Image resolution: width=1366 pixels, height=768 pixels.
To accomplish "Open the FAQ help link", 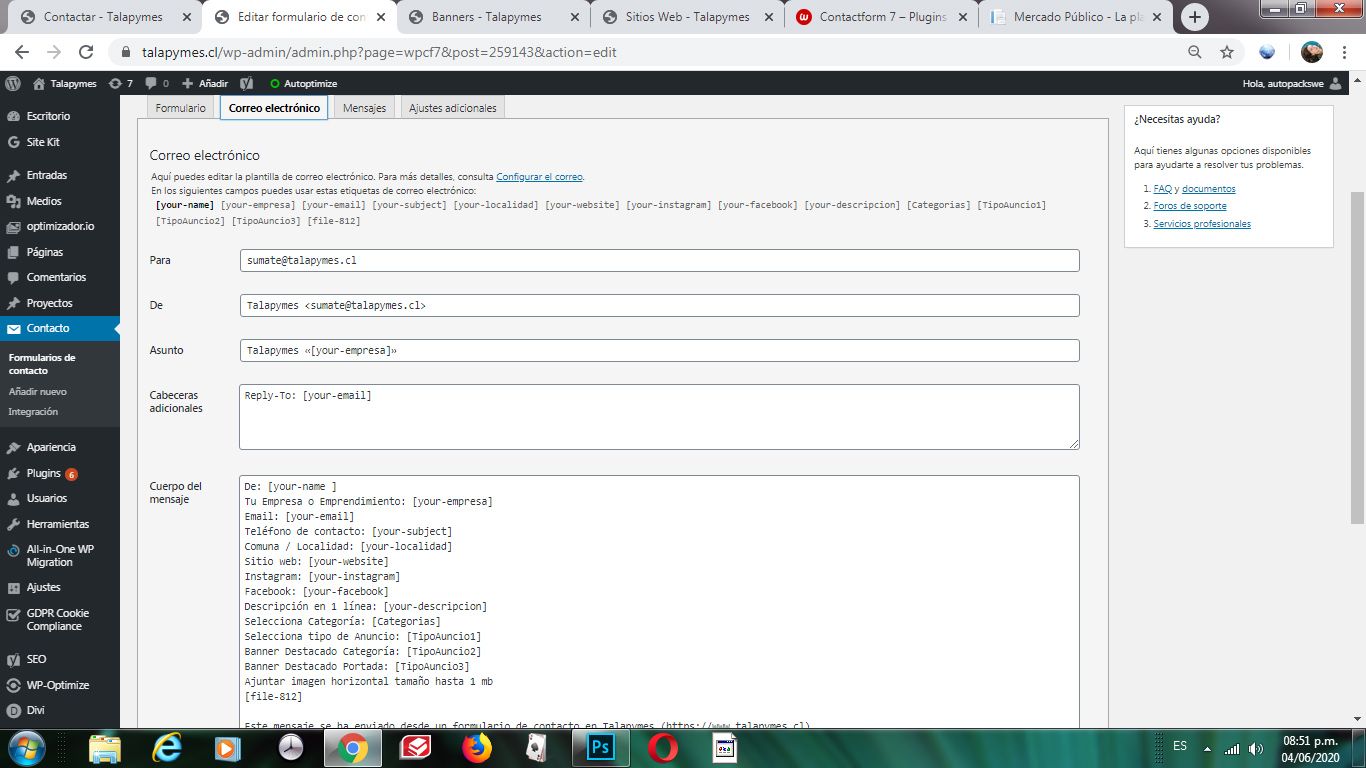I will (x=1162, y=189).
